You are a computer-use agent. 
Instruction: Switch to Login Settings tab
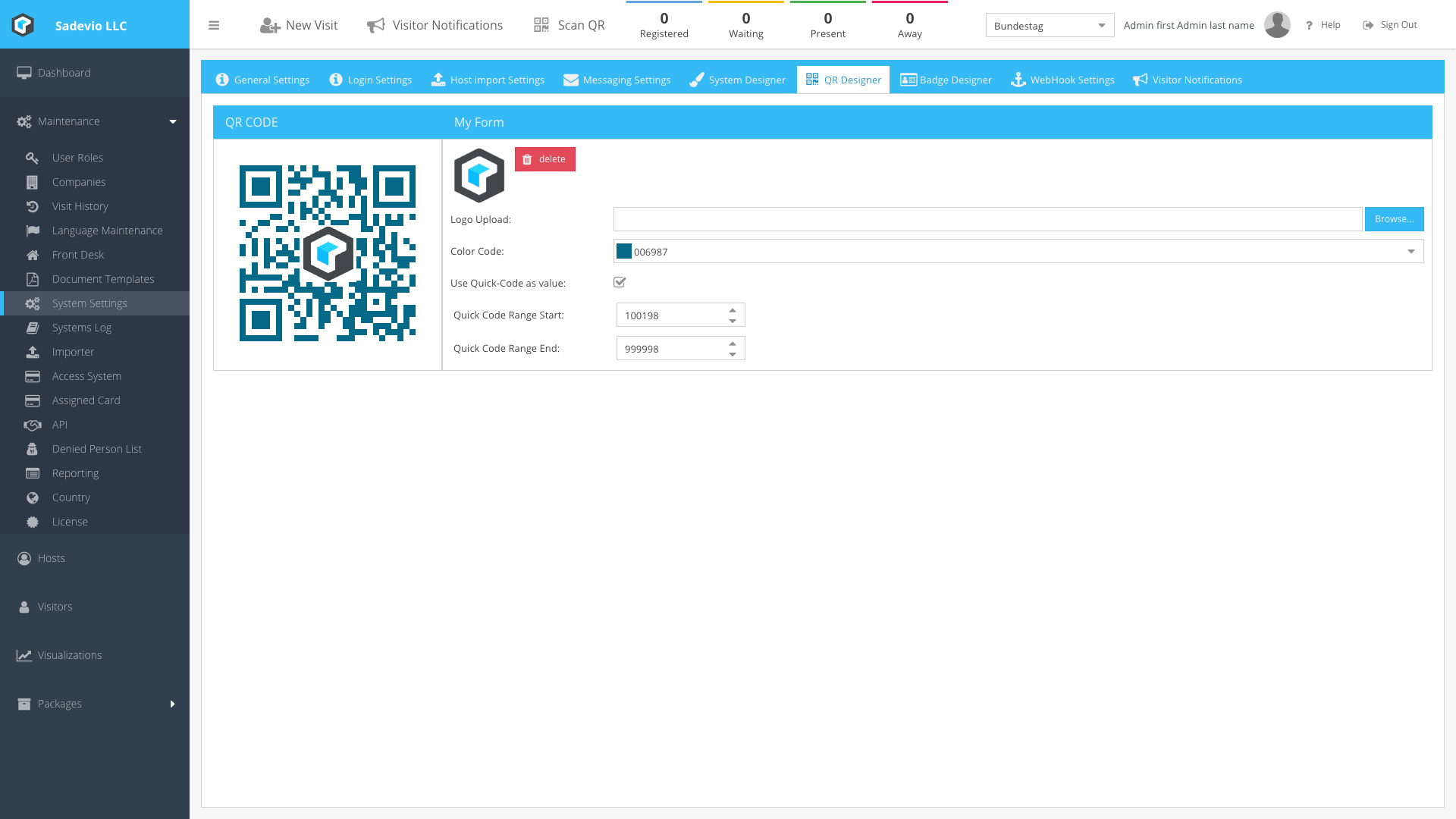point(371,80)
